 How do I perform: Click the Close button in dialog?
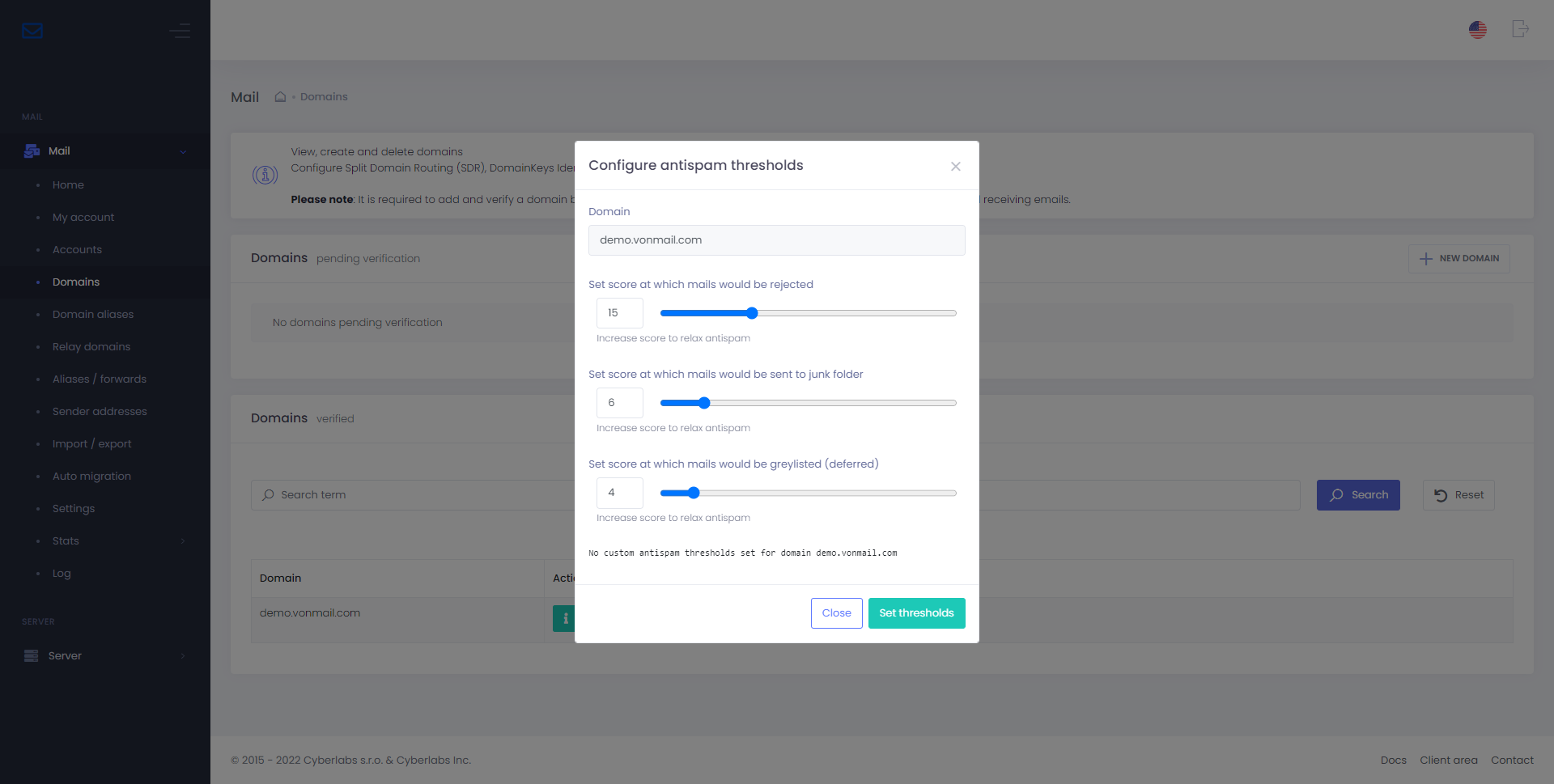(x=836, y=613)
